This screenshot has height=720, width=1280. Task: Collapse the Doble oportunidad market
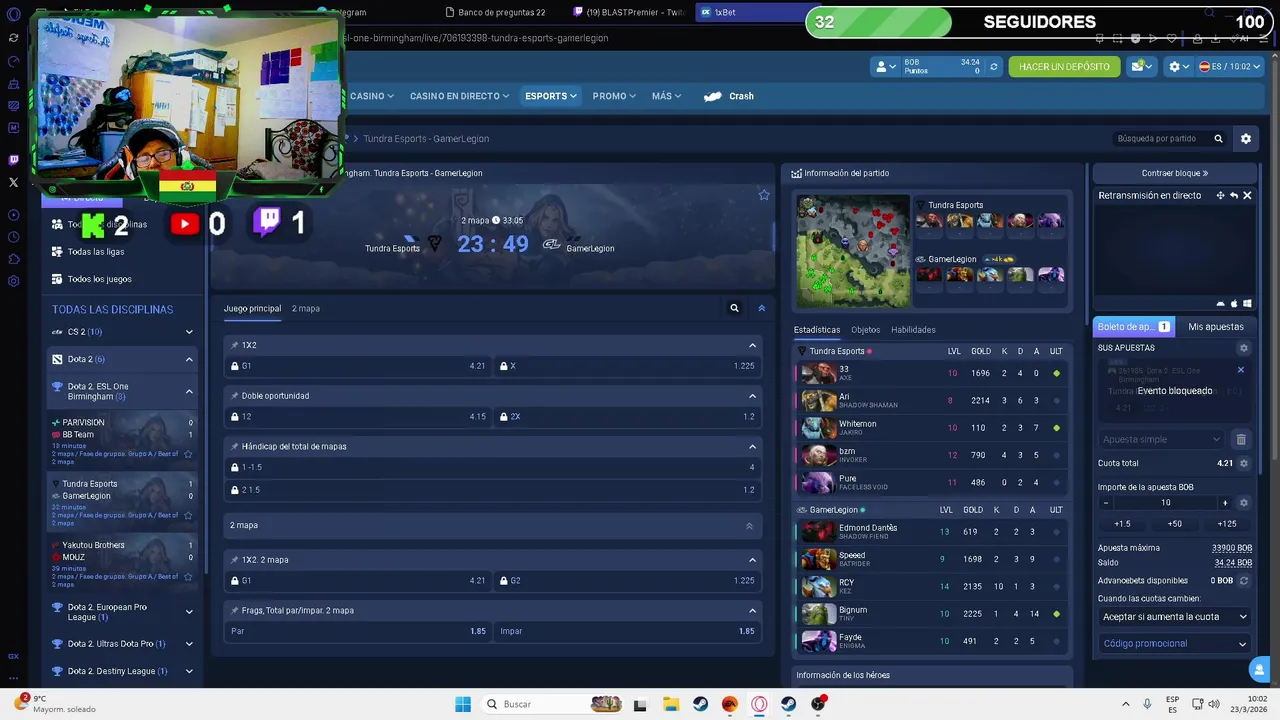point(752,396)
